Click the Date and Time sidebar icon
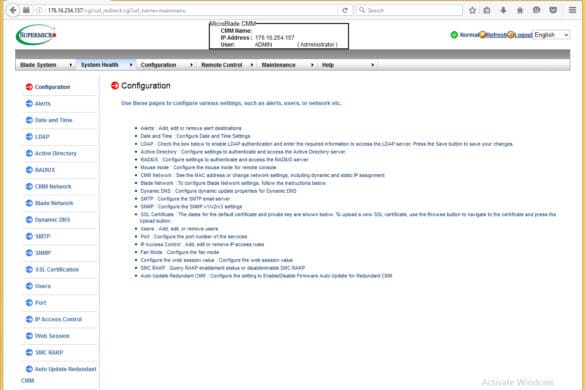Viewport: 585px width, 390px height. pyautogui.click(x=29, y=120)
